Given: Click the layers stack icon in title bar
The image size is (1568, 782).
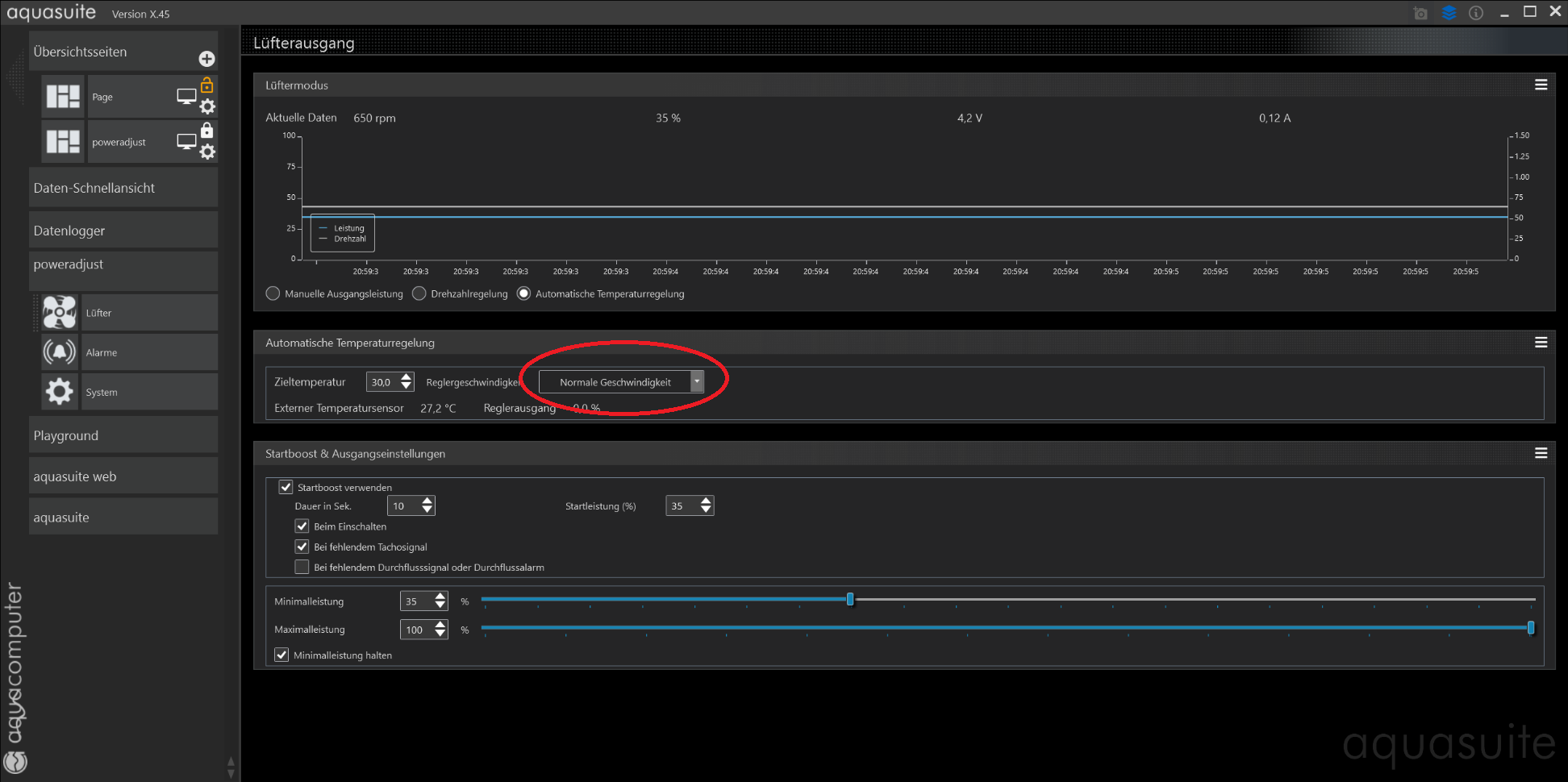Looking at the screenshot, I should pos(1449,13).
